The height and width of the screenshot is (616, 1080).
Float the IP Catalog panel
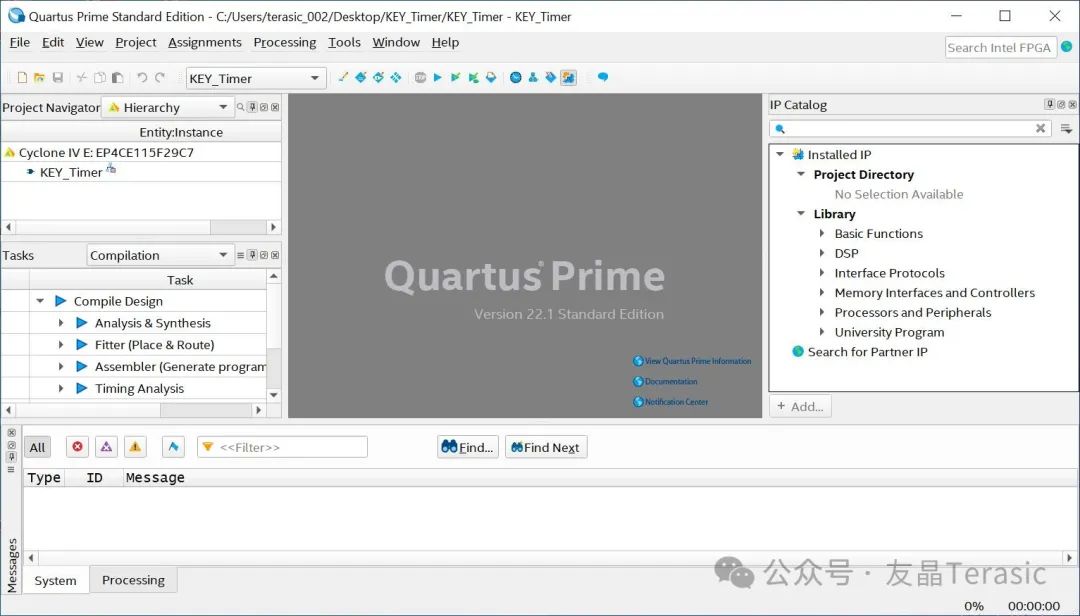tap(1061, 104)
